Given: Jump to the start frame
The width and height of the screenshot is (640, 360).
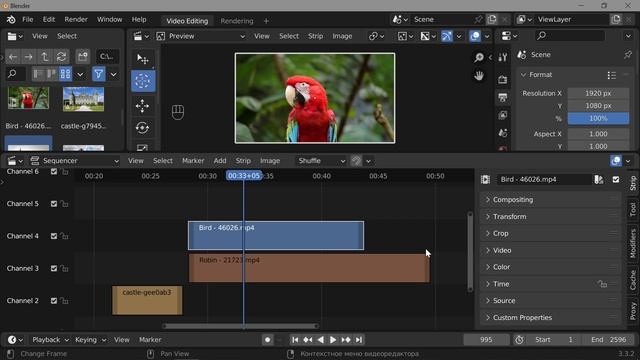Looking at the screenshot, I should coord(295,340).
